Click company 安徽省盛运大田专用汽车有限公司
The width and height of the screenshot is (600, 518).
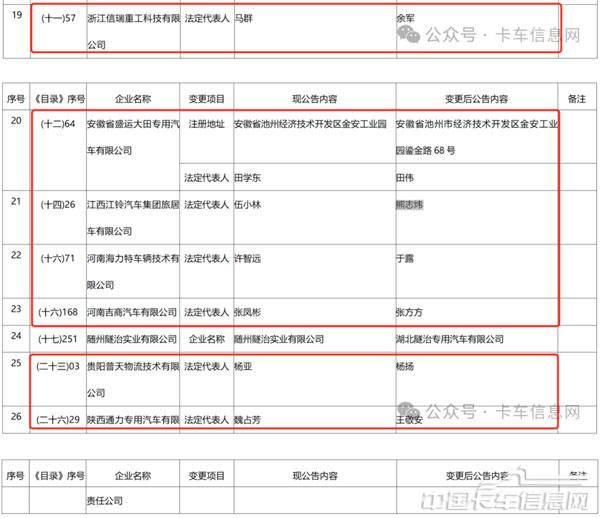click(x=133, y=137)
